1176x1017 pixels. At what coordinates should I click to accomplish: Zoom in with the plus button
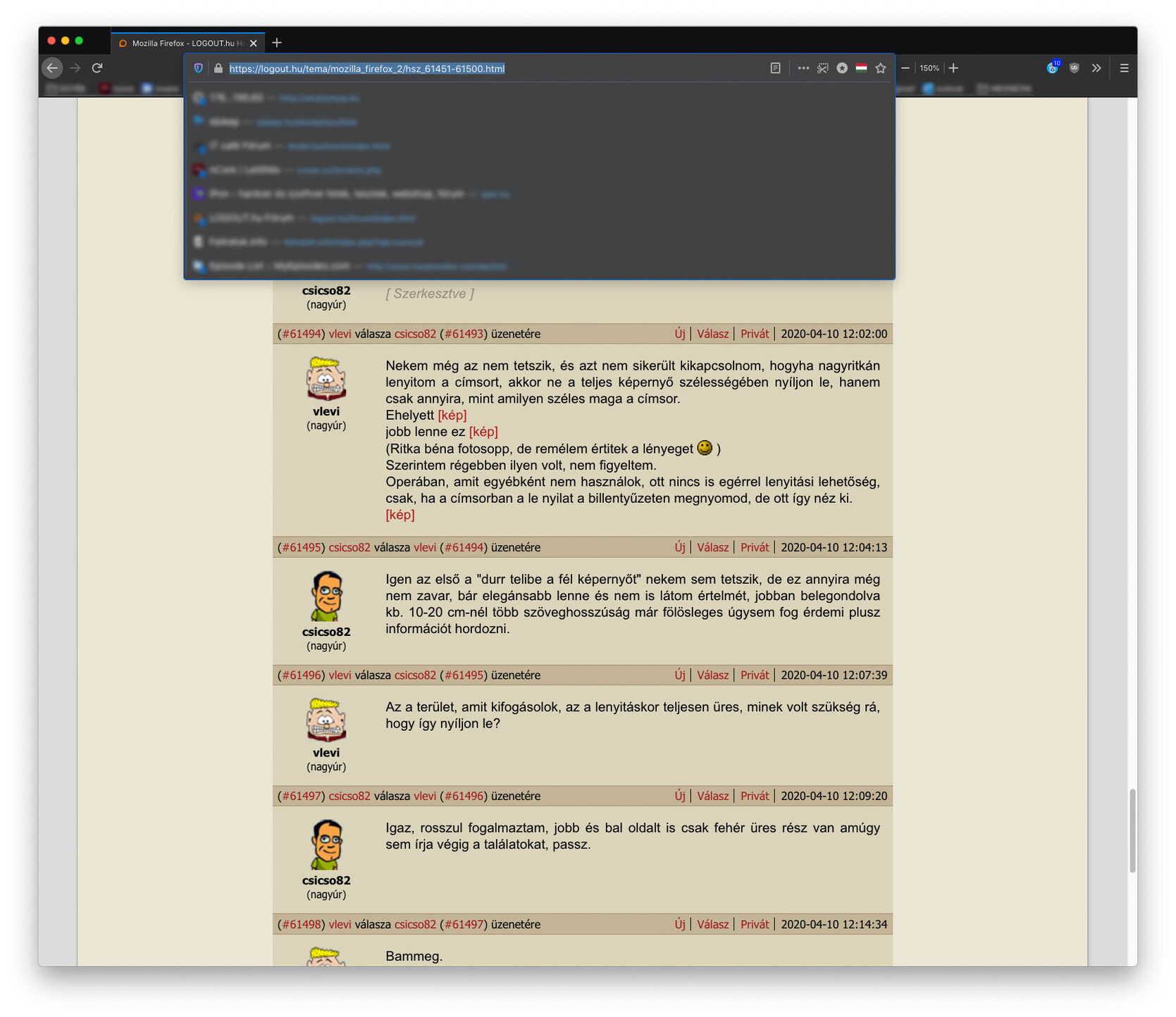click(953, 68)
